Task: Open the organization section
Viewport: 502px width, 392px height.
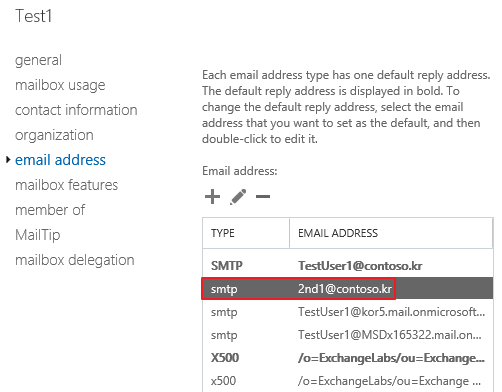Action: [x=54, y=135]
